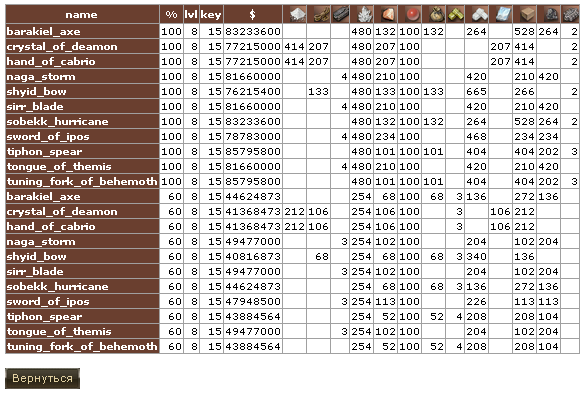The height and width of the screenshot is (394, 588).
Task: Click the value 136 in 60% shyid_bow row
Action: pyautogui.click(x=525, y=256)
